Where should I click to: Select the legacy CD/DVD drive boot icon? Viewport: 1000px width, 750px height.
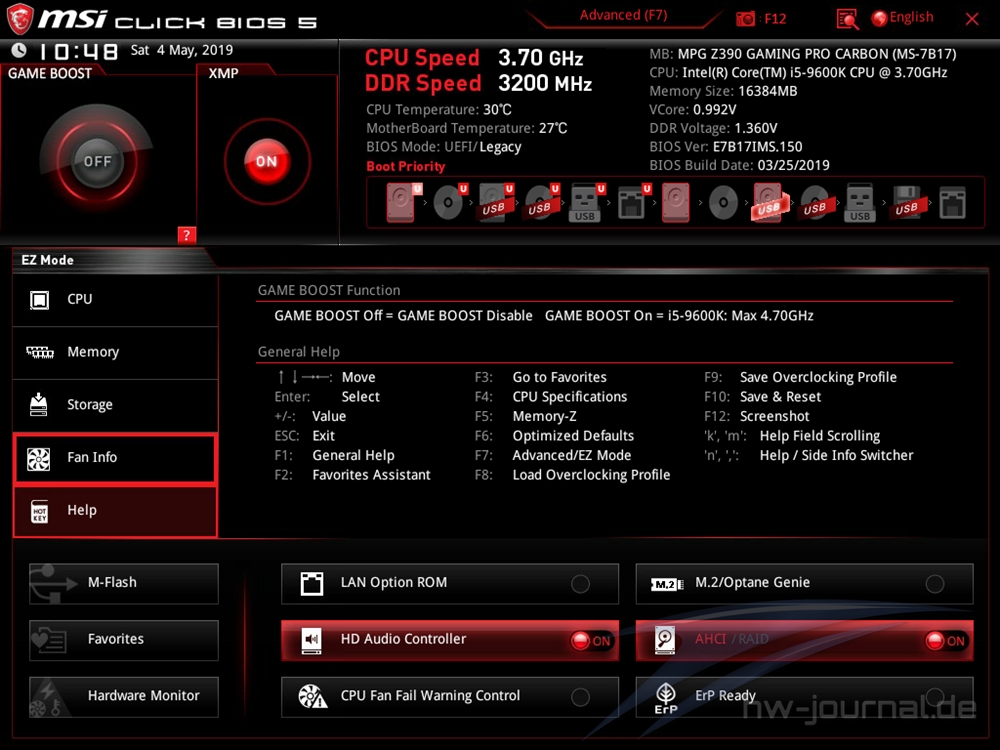click(x=723, y=203)
